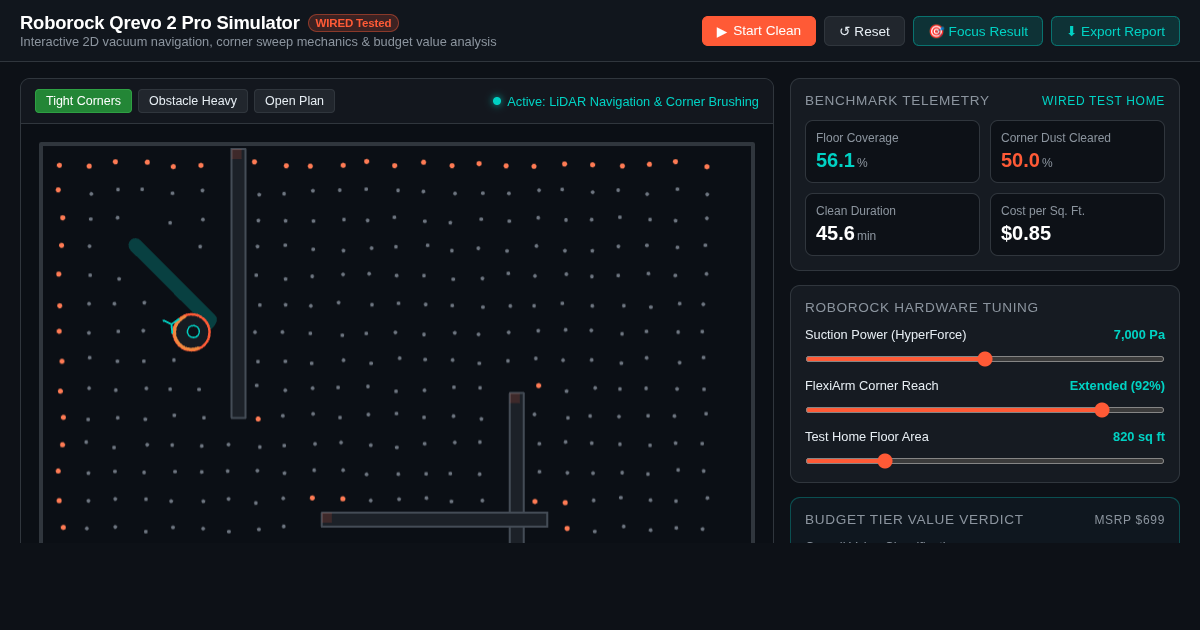This screenshot has height=630, width=1200.
Task: Click the Active LiDAR Navigation status text
Action: (x=633, y=101)
